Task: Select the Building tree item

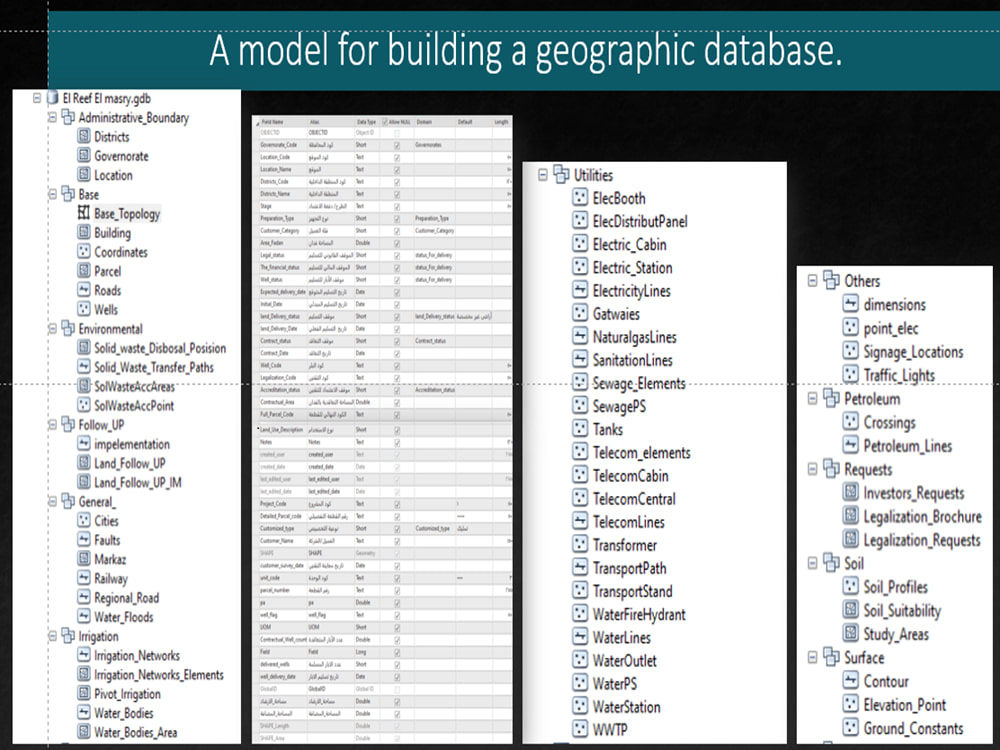Action: click(x=112, y=232)
